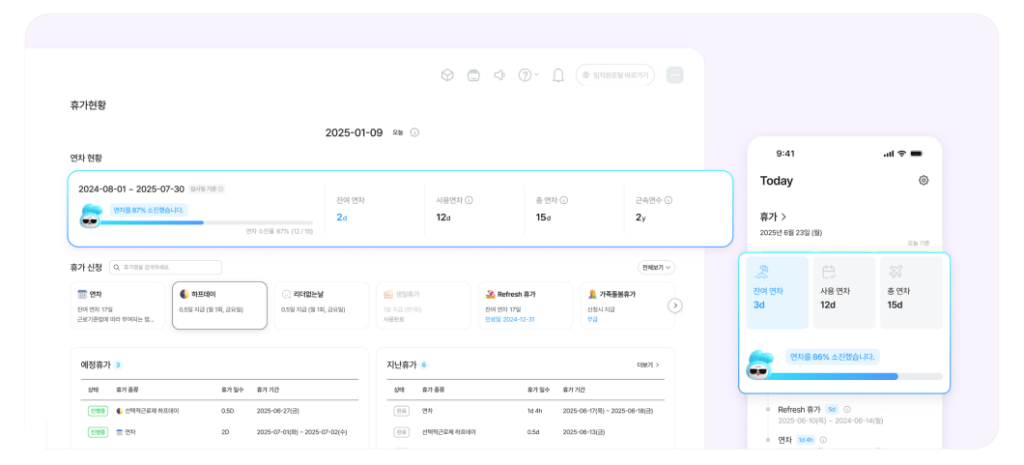Click the airplane icon on 총 연차 tile
Image resolution: width=1024 pixels, height=465 pixels.
[896, 272]
